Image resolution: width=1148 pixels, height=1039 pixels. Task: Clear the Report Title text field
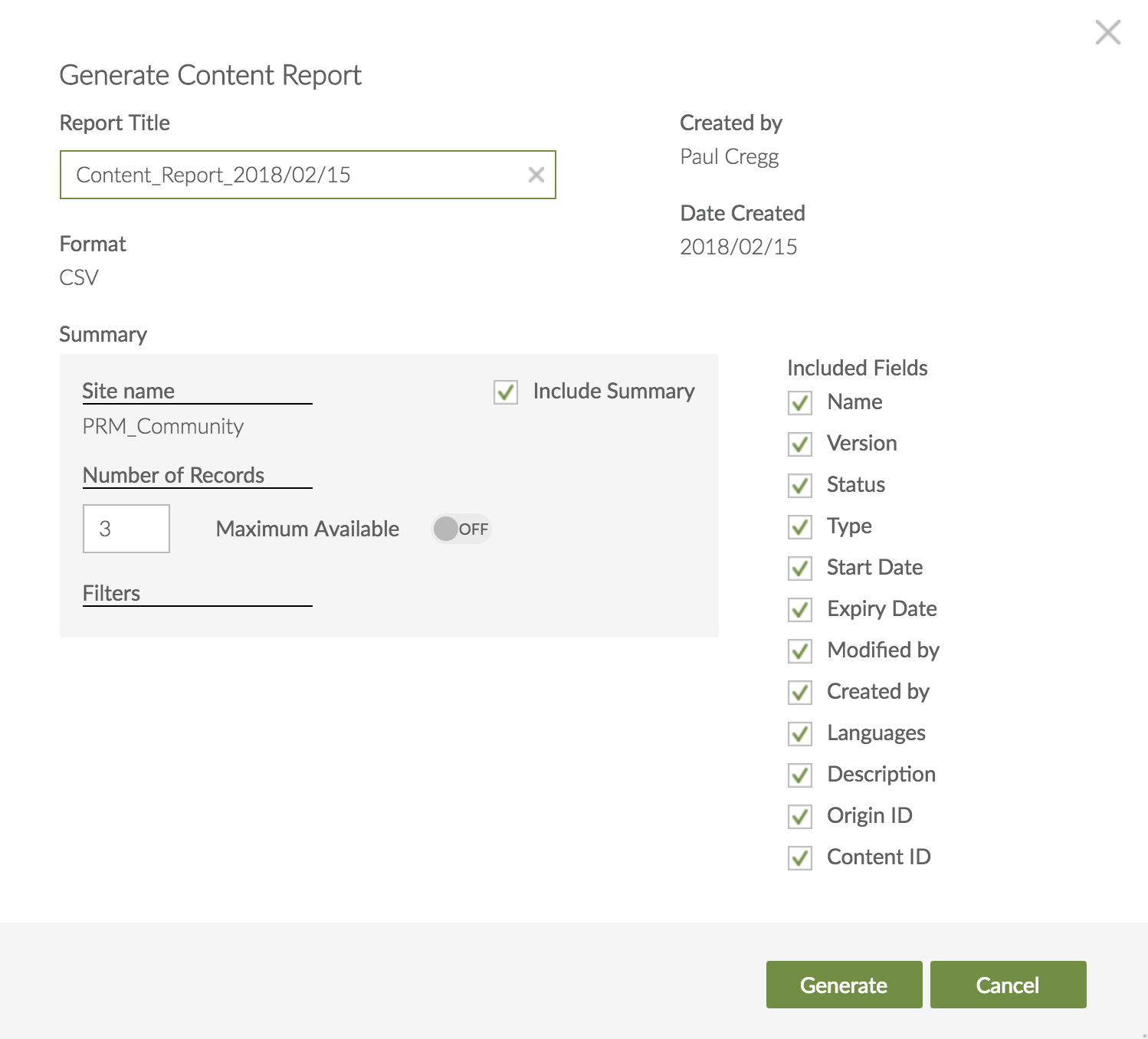coord(536,175)
